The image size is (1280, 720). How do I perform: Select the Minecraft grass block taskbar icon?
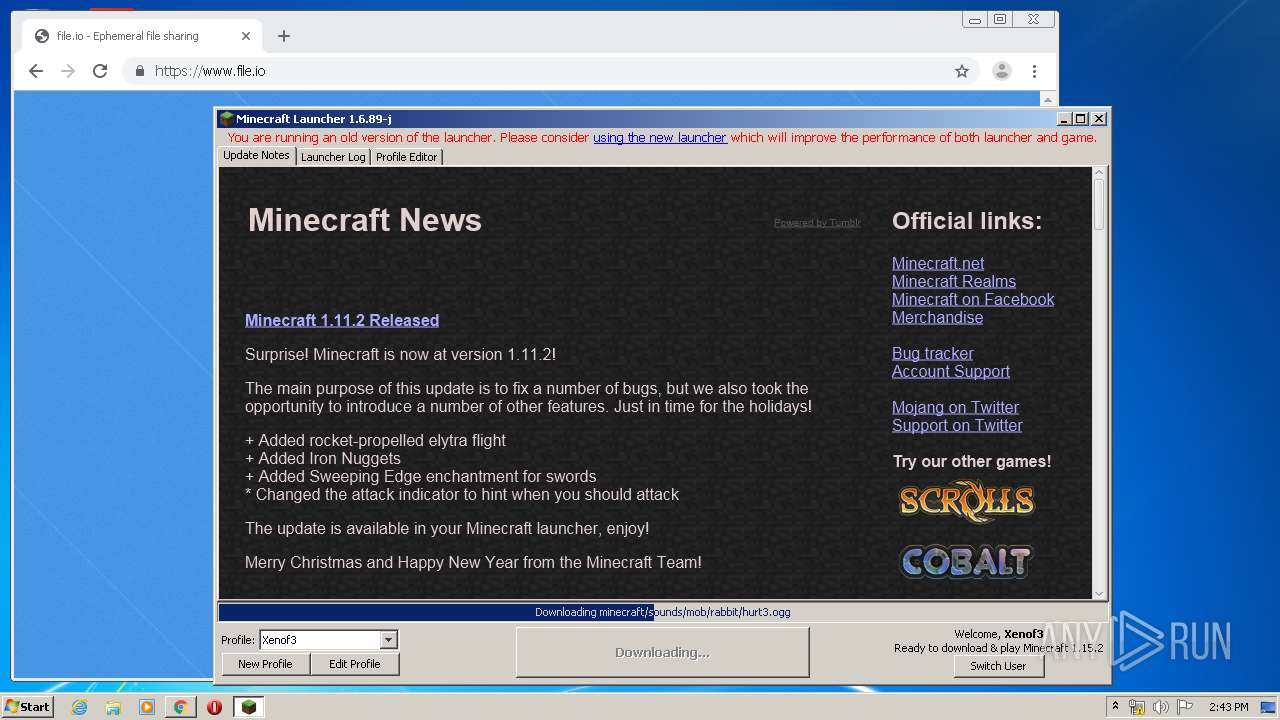(249, 707)
